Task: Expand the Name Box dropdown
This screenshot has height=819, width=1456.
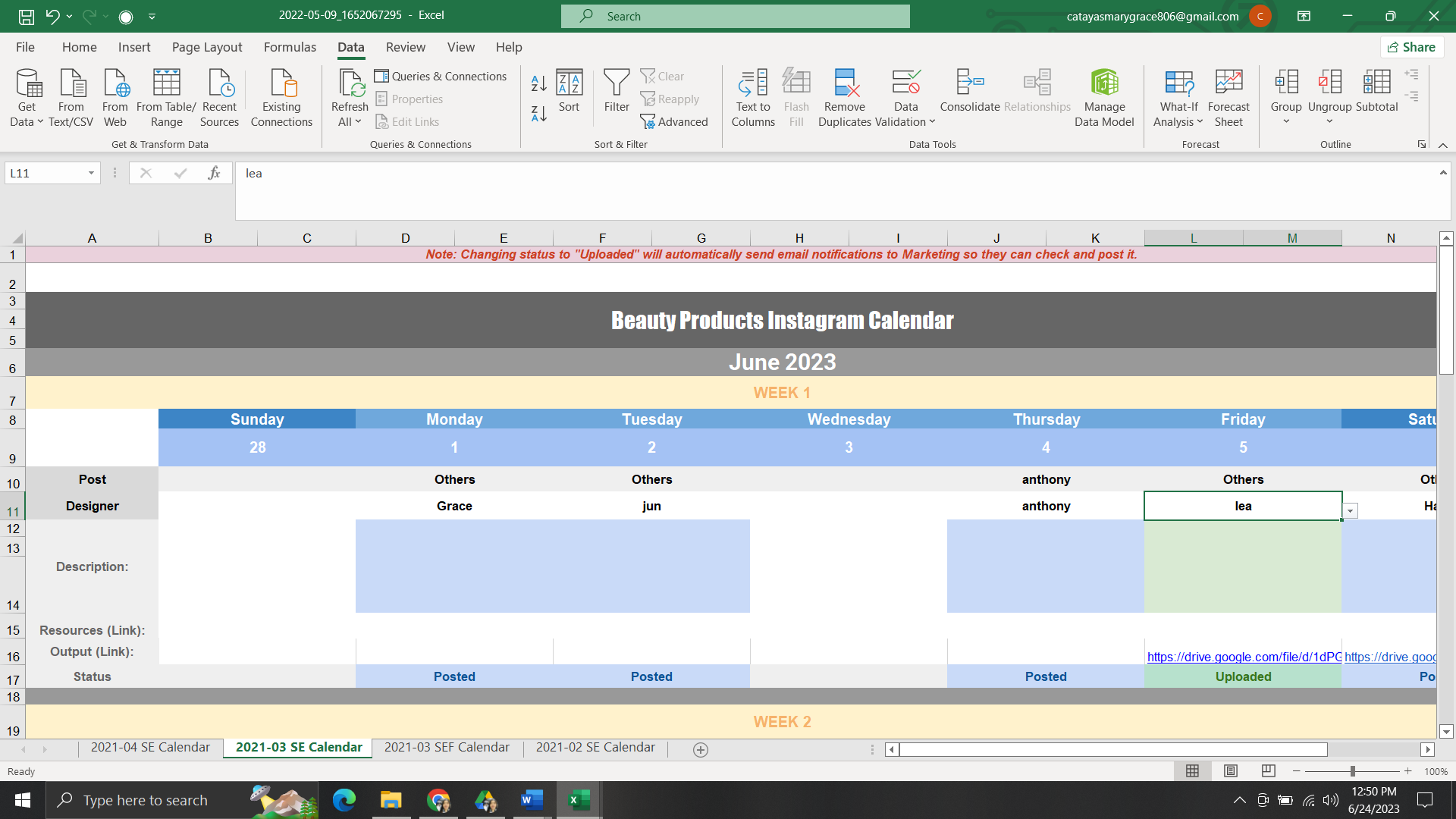Action: [x=91, y=174]
